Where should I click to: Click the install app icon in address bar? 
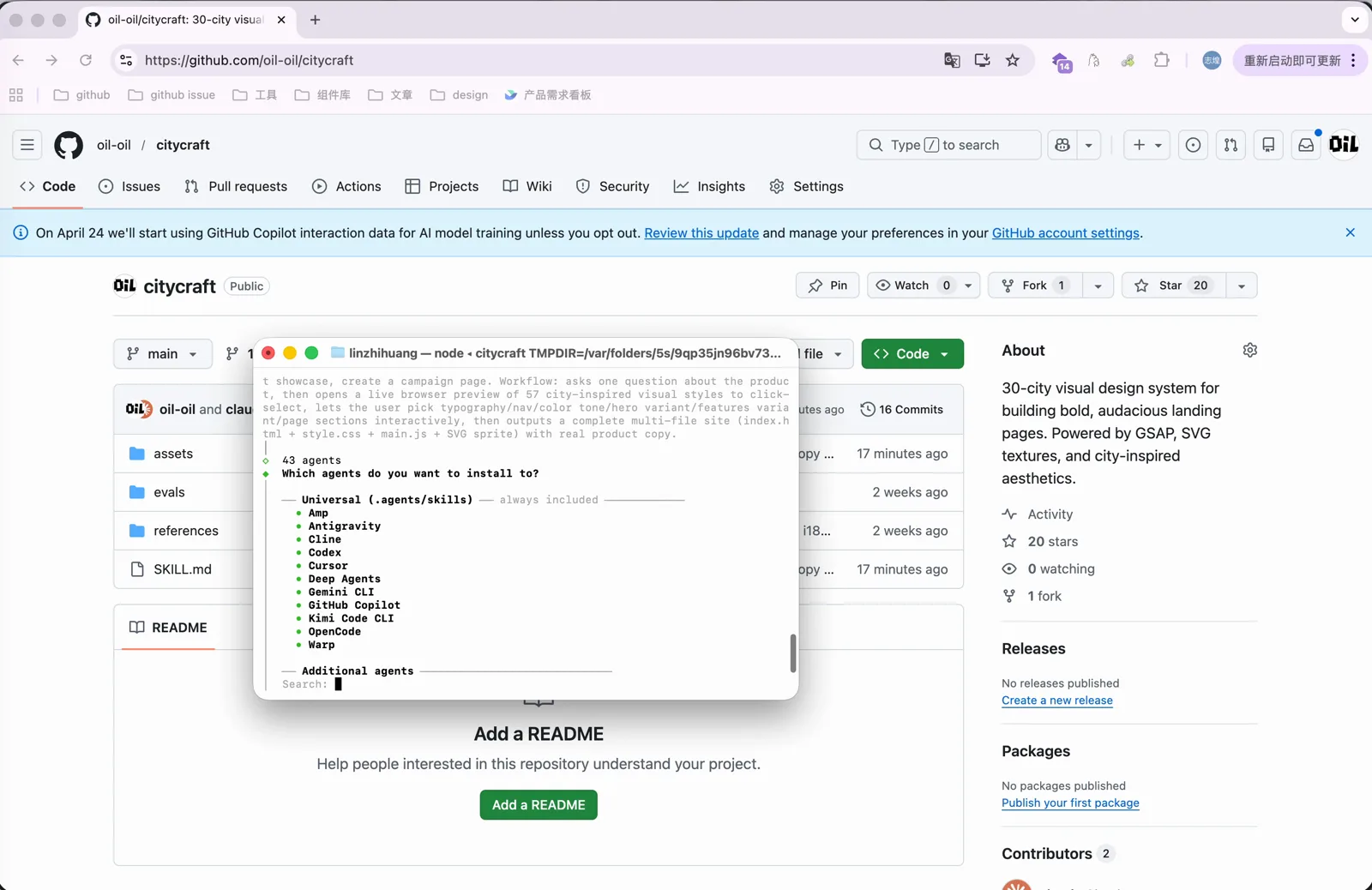(983, 60)
